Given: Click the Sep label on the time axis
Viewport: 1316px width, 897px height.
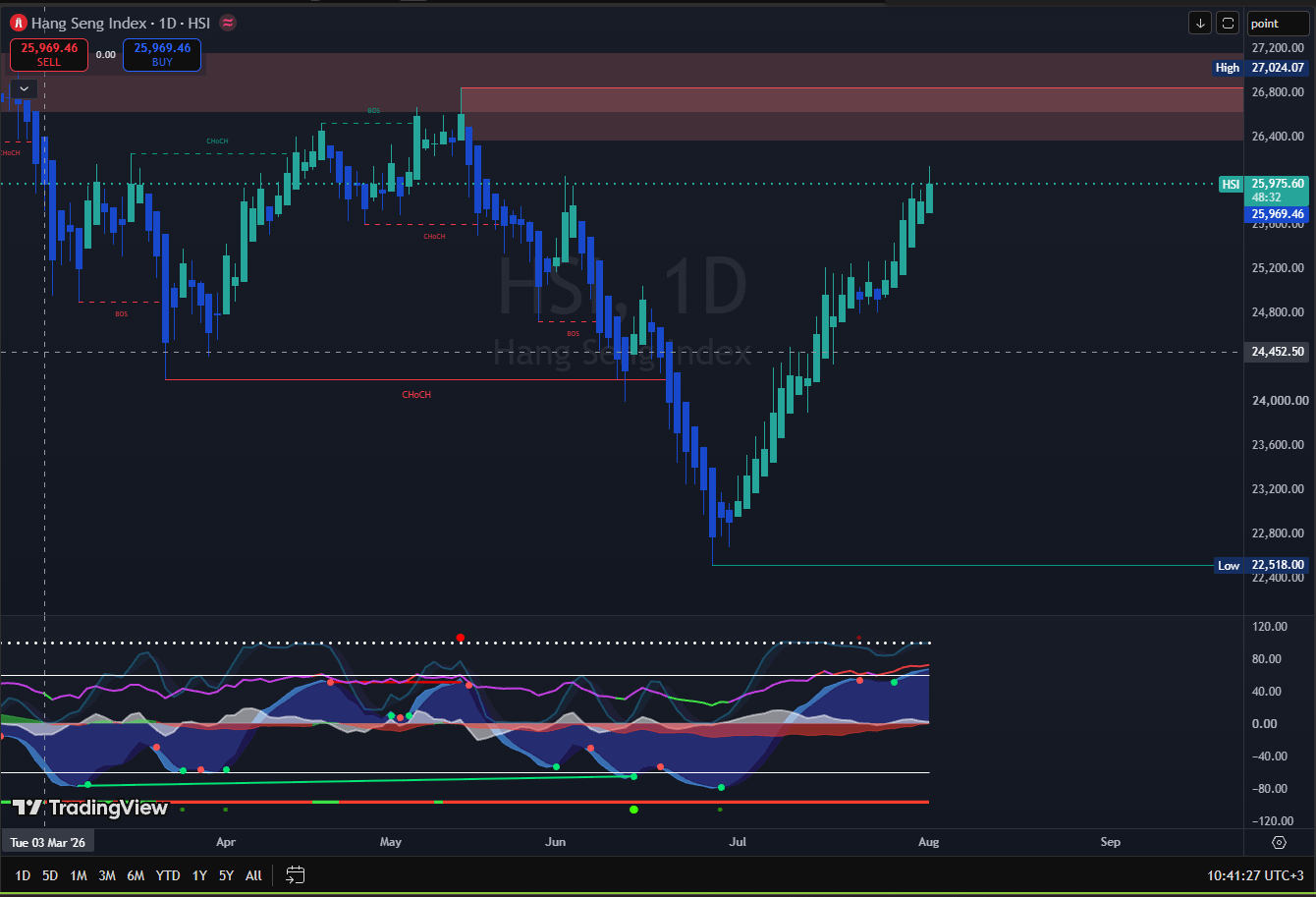Looking at the screenshot, I should coord(1111,842).
